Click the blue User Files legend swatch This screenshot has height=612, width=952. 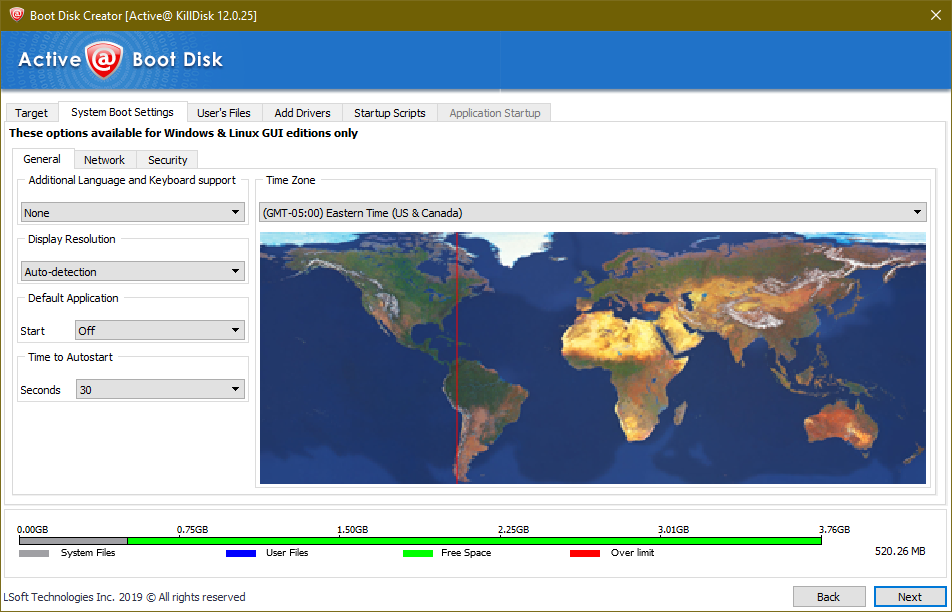coord(241,553)
